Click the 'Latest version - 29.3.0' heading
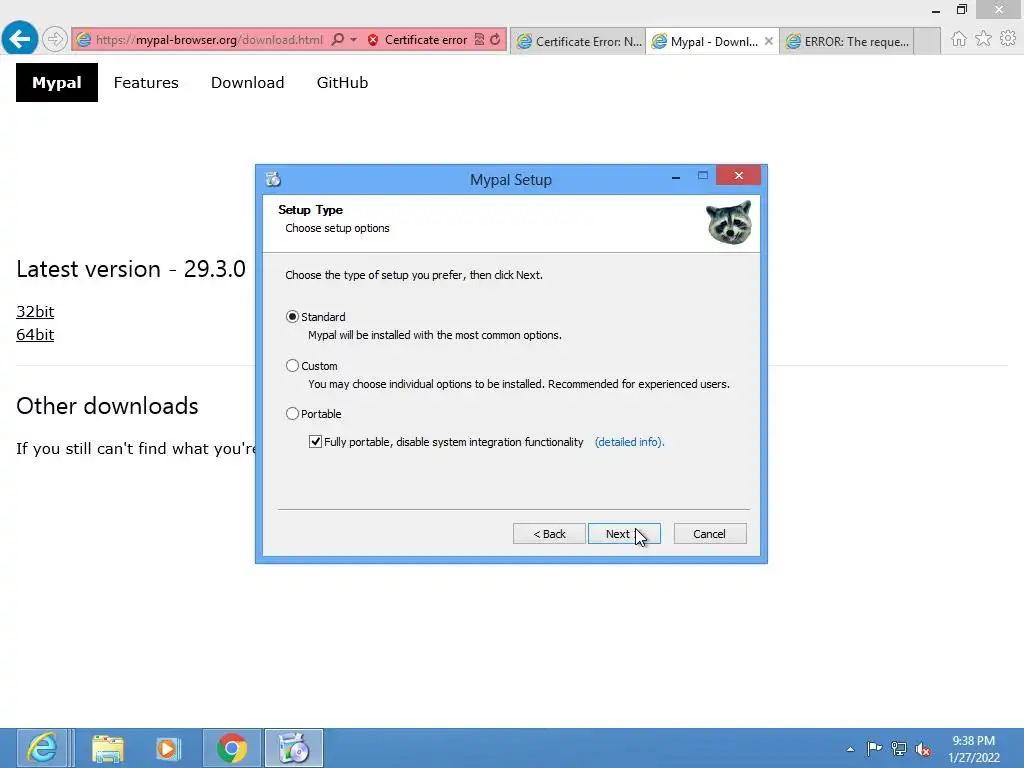 point(131,269)
